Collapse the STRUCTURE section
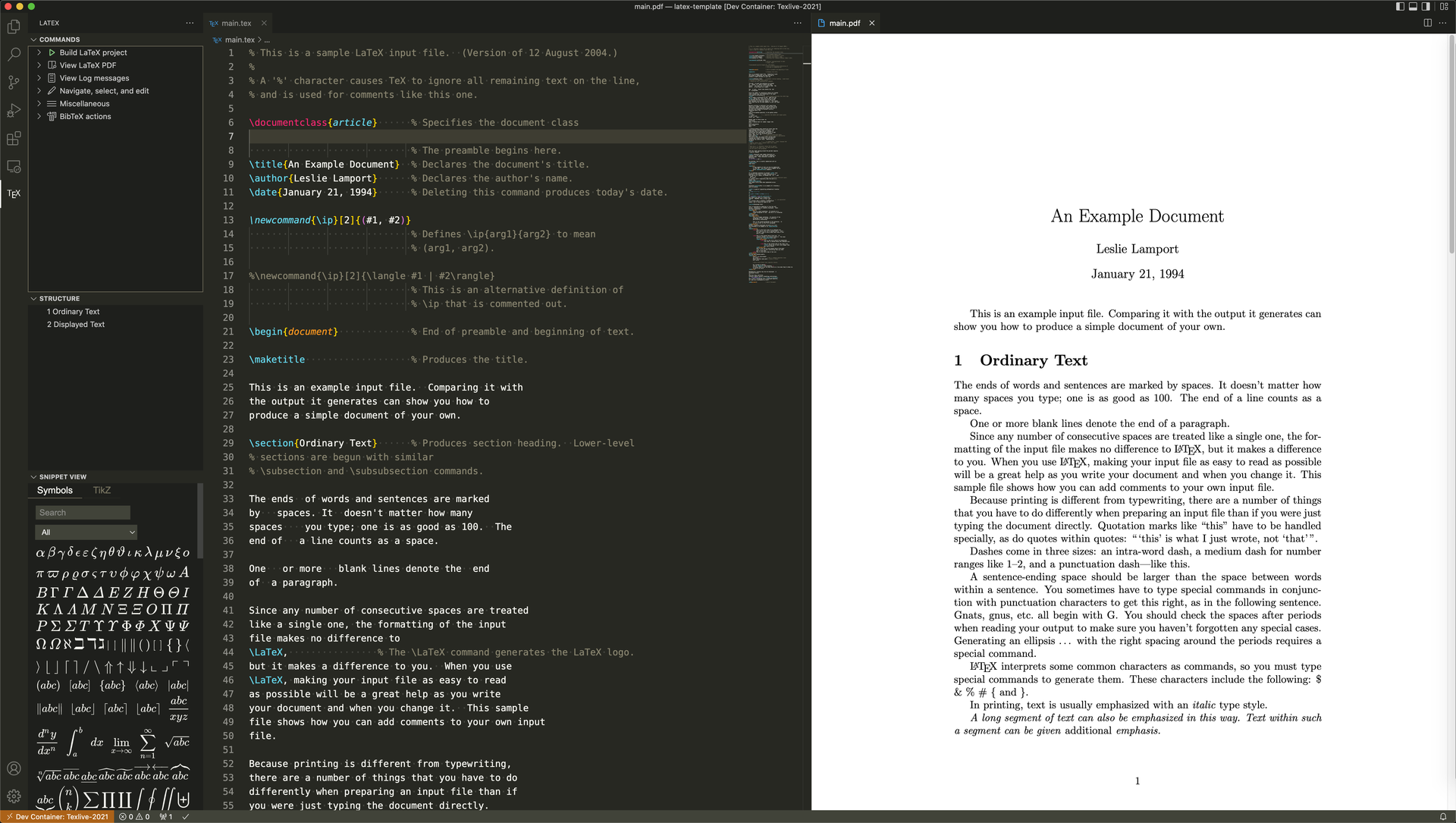The width and height of the screenshot is (1456, 823). 59,298
